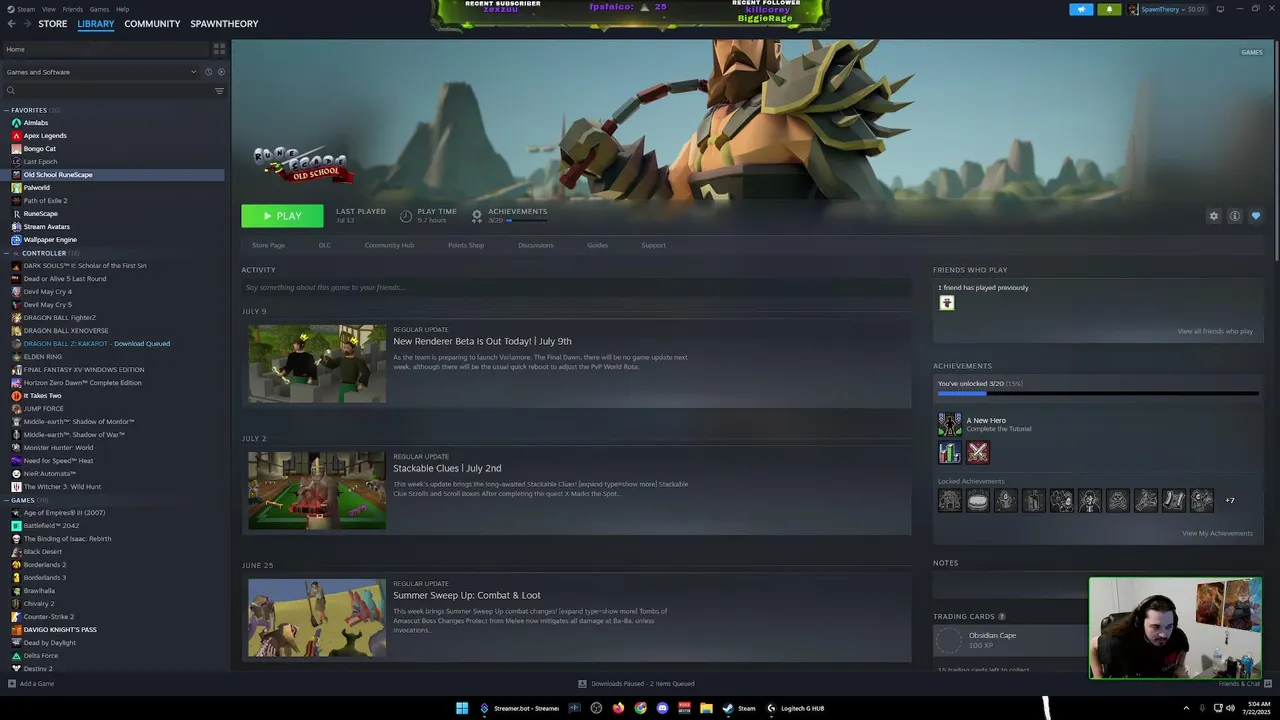Toggle the favorite heart icon
This screenshot has height=720, width=1280.
[1256, 216]
